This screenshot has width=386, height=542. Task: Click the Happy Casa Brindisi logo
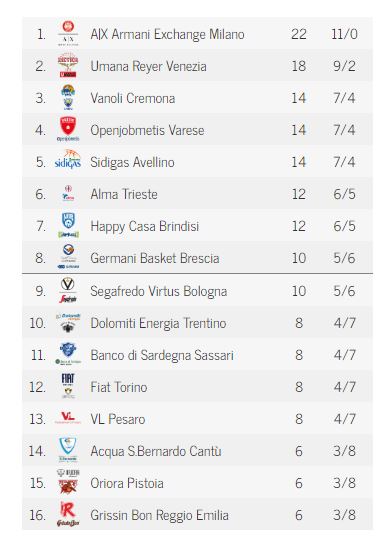(68, 225)
